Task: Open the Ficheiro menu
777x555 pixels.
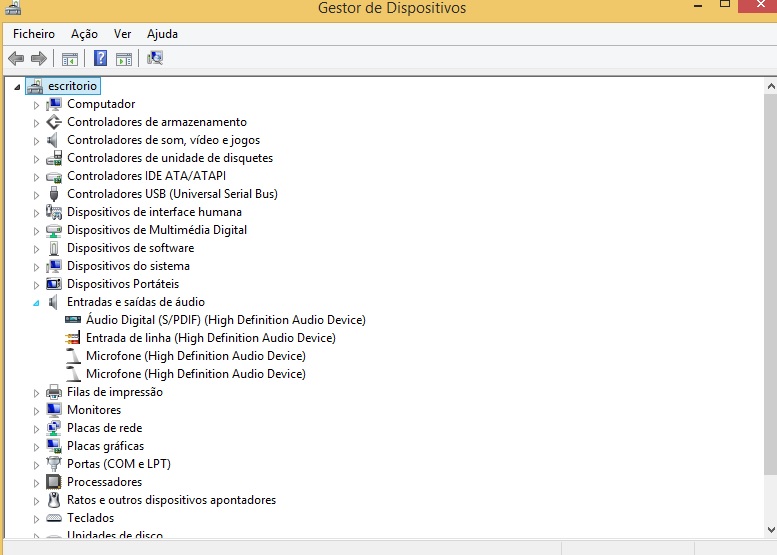Action: point(34,34)
